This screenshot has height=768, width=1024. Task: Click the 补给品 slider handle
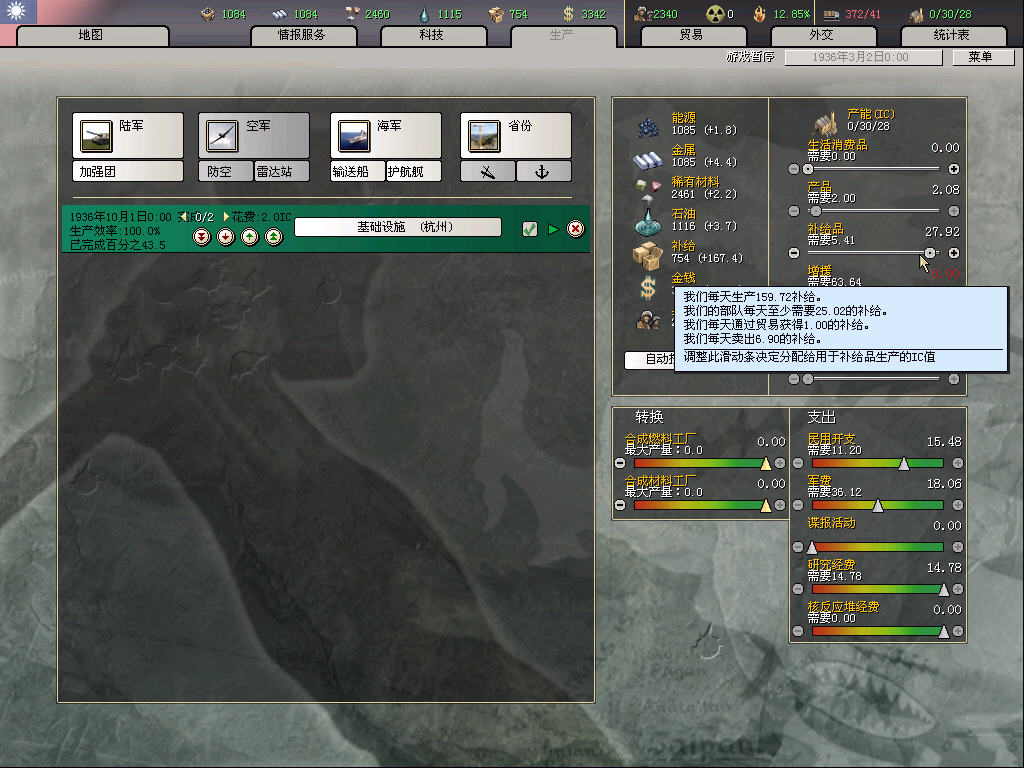pos(929,253)
